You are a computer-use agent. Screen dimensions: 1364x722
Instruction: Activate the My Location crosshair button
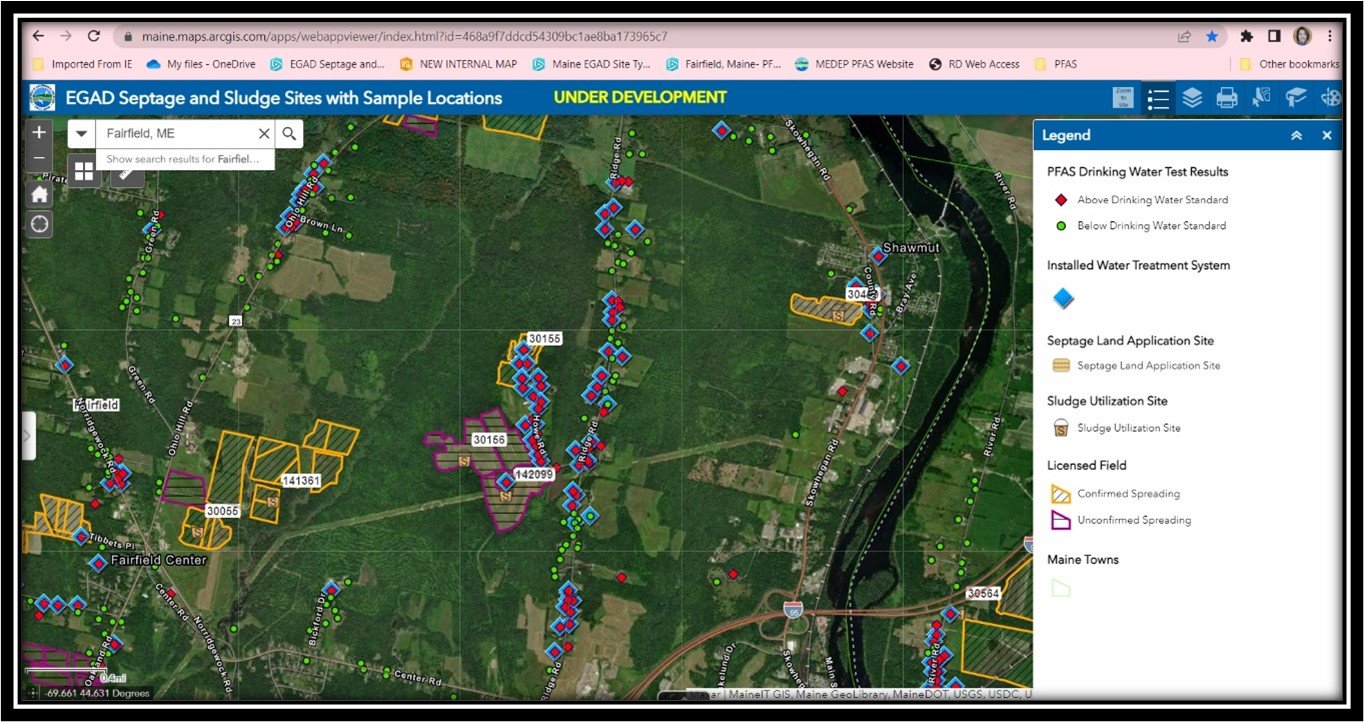[39, 224]
